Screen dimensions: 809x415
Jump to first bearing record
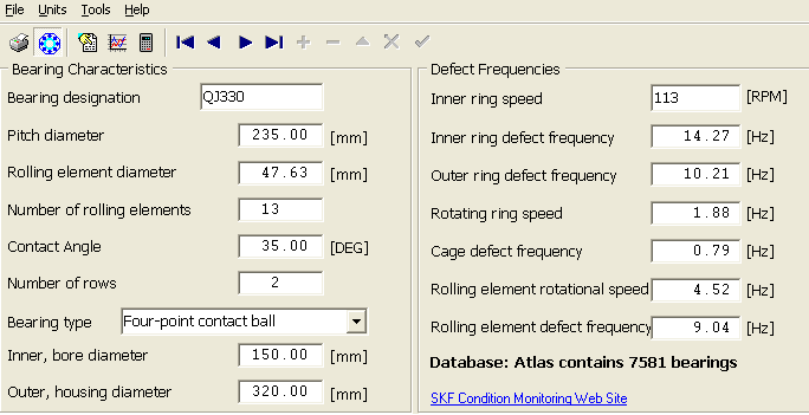pos(185,42)
